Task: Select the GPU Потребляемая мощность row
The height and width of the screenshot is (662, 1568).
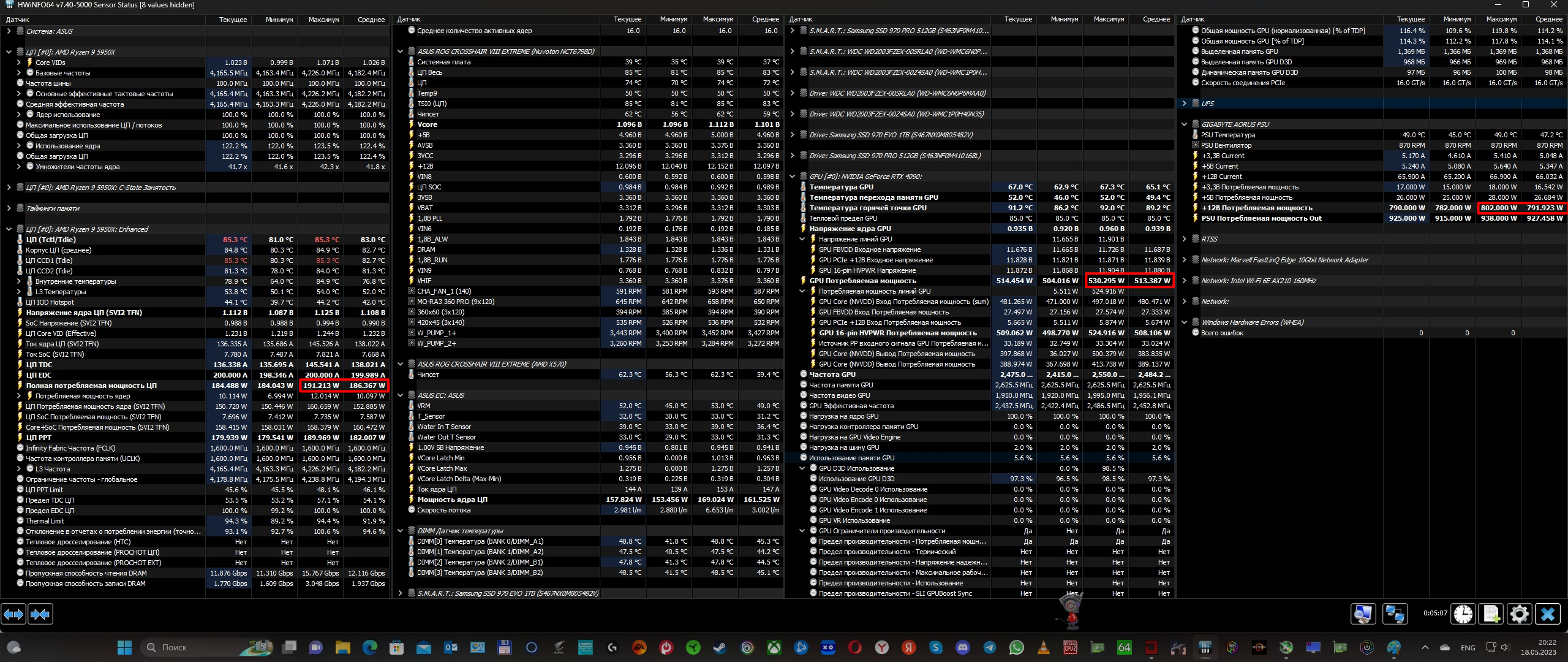Action: 862,281
